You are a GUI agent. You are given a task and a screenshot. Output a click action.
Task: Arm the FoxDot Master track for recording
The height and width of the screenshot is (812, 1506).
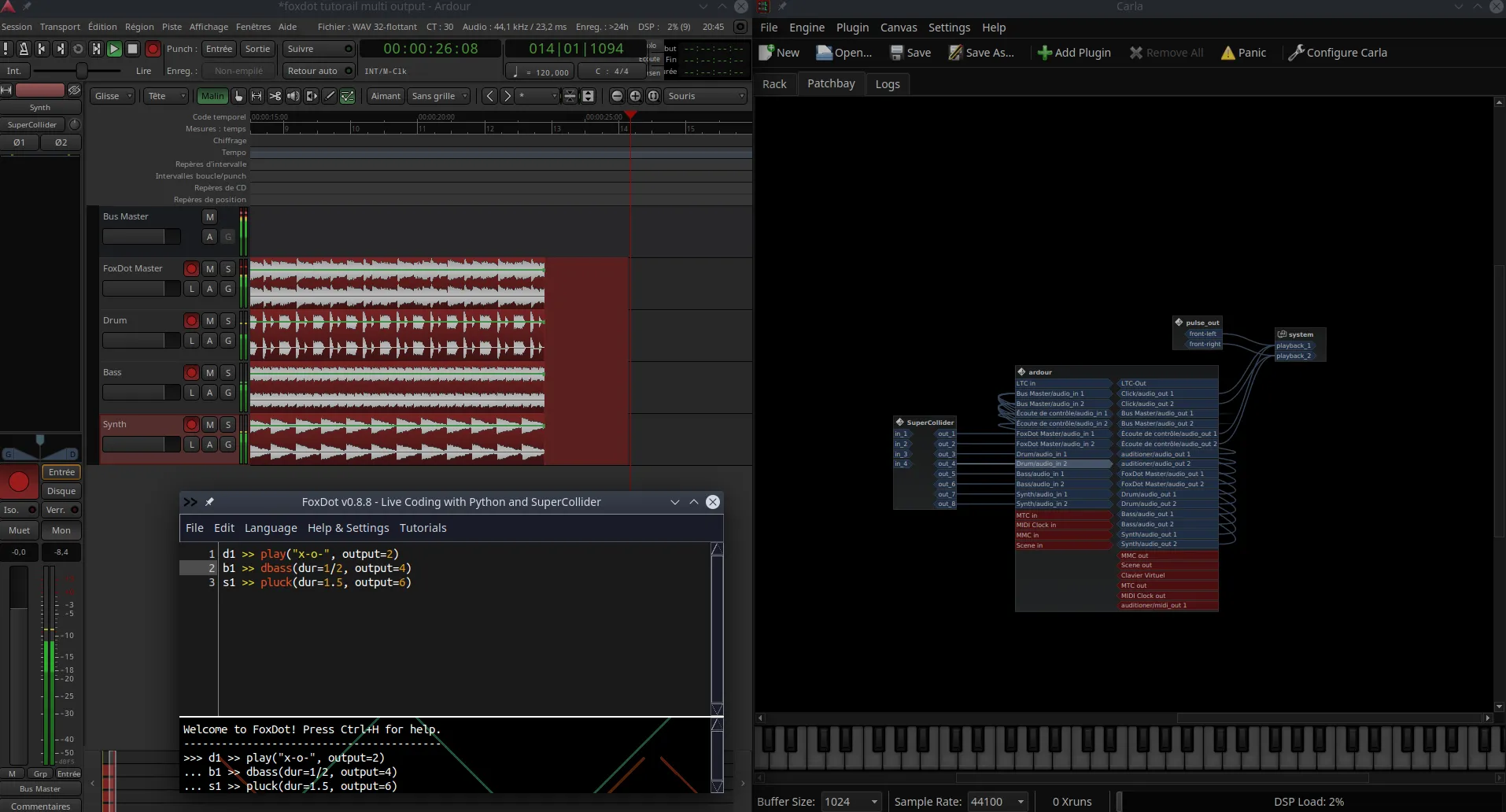point(191,268)
